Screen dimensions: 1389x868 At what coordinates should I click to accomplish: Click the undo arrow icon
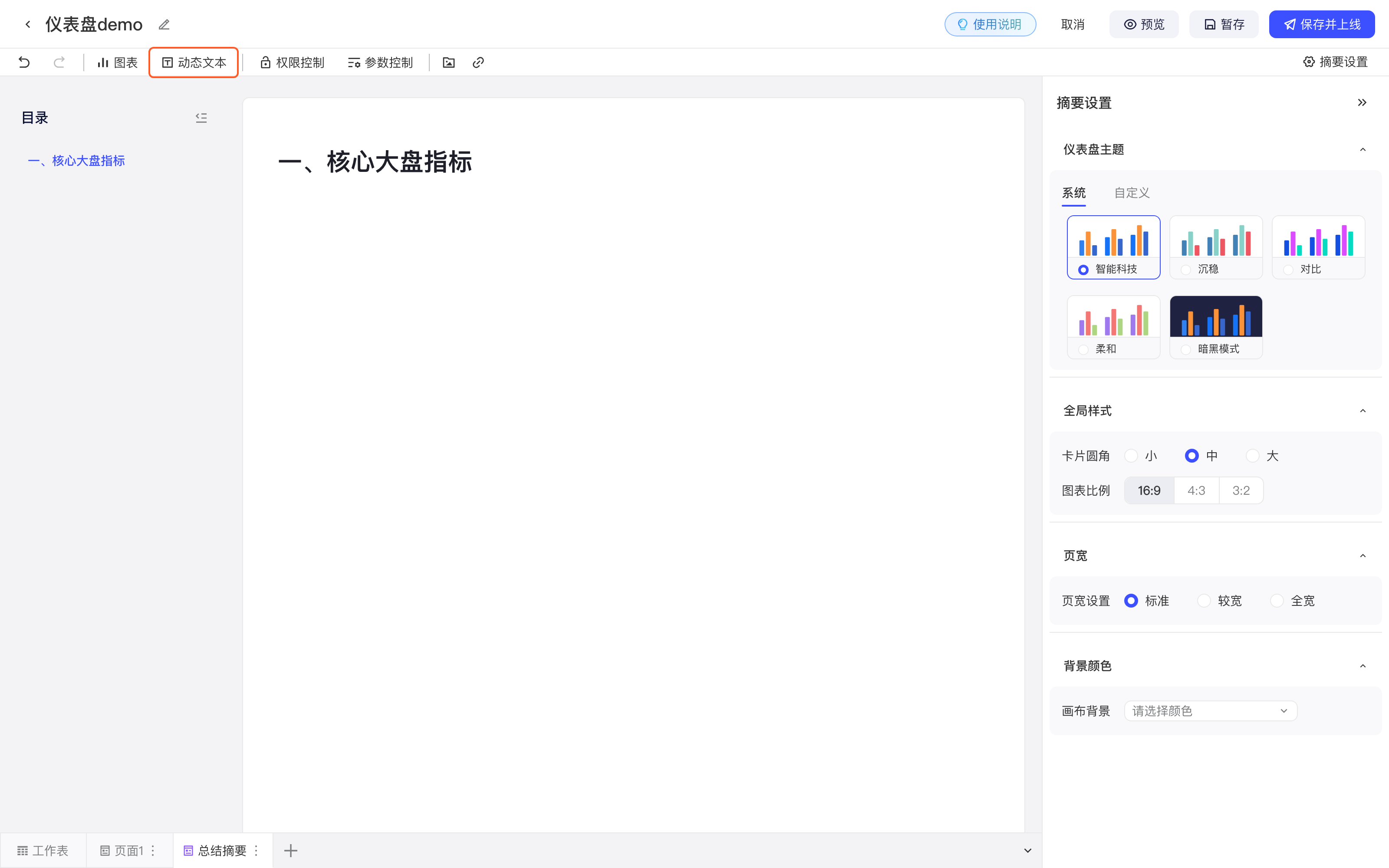coord(24,62)
